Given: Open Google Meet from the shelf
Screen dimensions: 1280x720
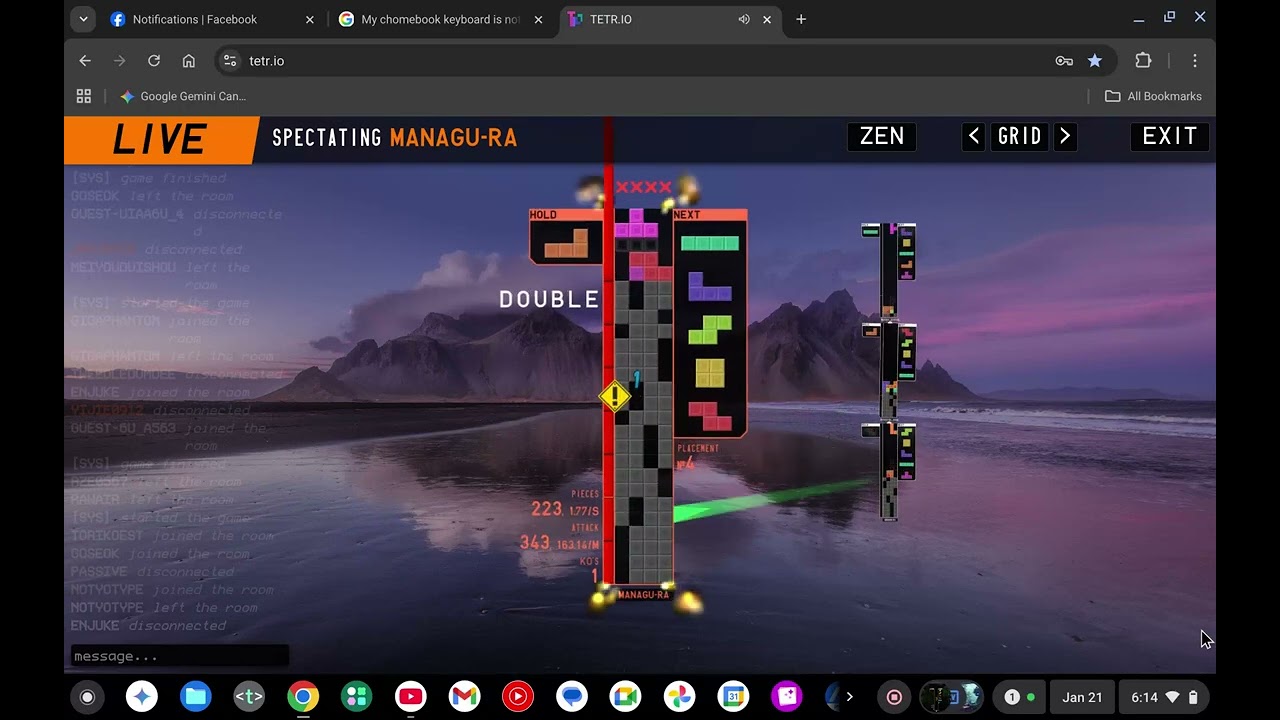Looking at the screenshot, I should [x=626, y=697].
